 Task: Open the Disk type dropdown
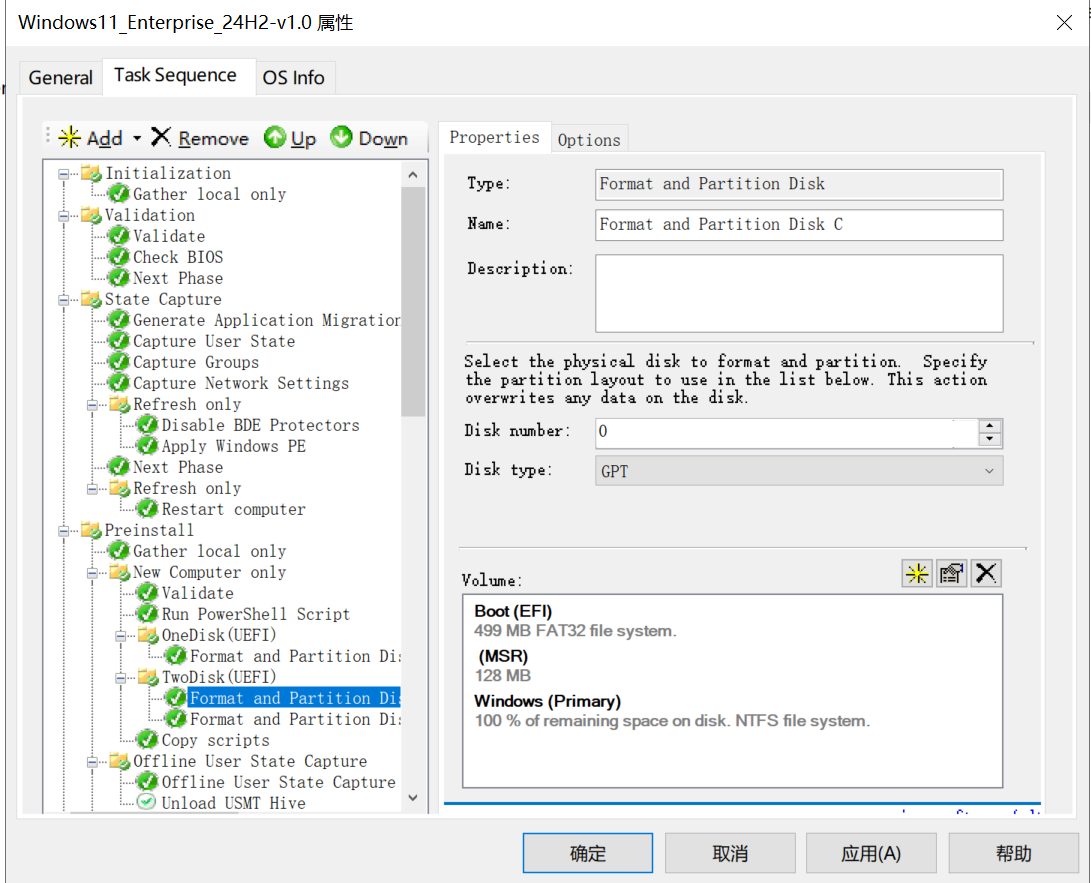[x=798, y=470]
